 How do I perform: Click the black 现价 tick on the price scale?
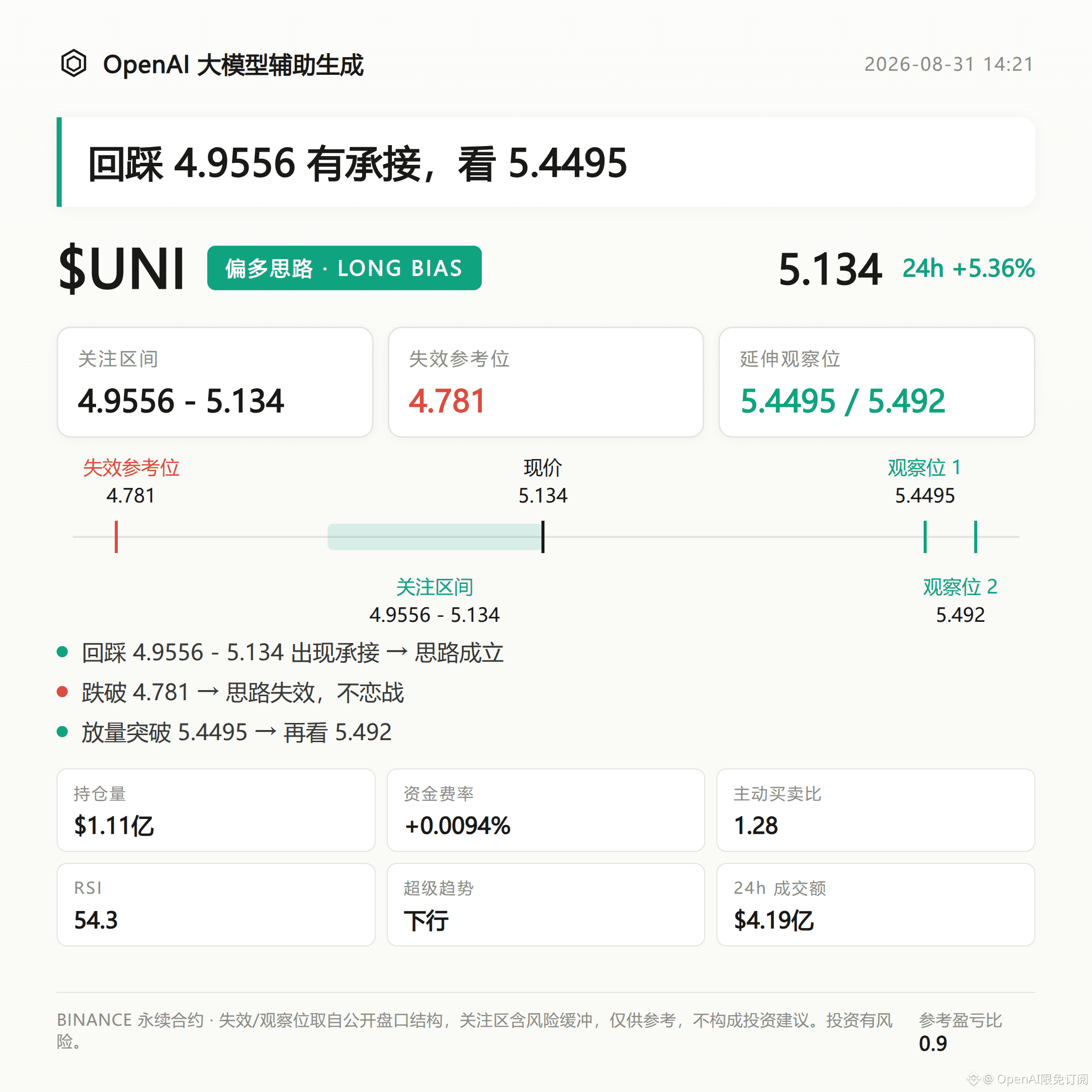542,536
